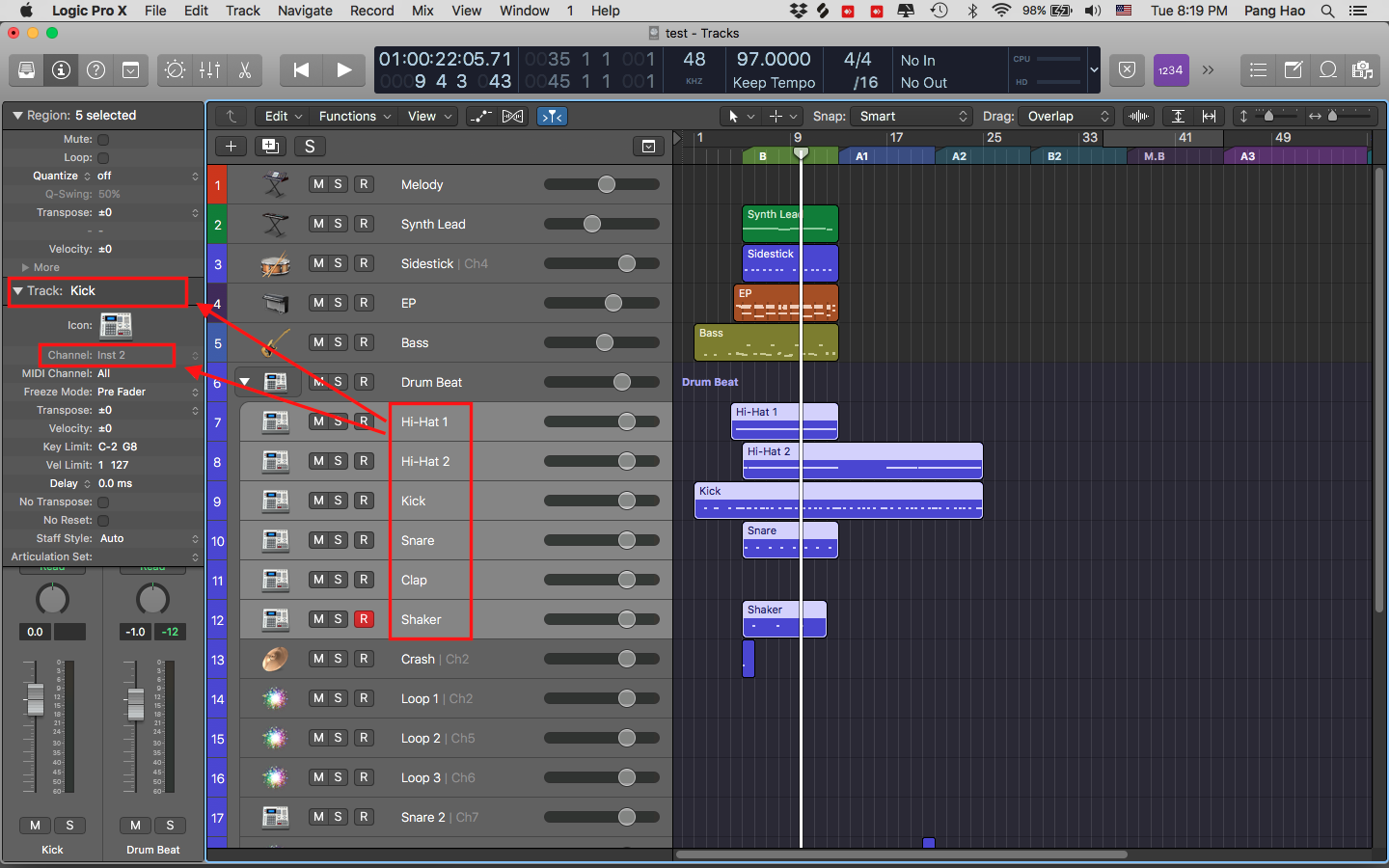Disable record on the Shaker track

coord(364,619)
